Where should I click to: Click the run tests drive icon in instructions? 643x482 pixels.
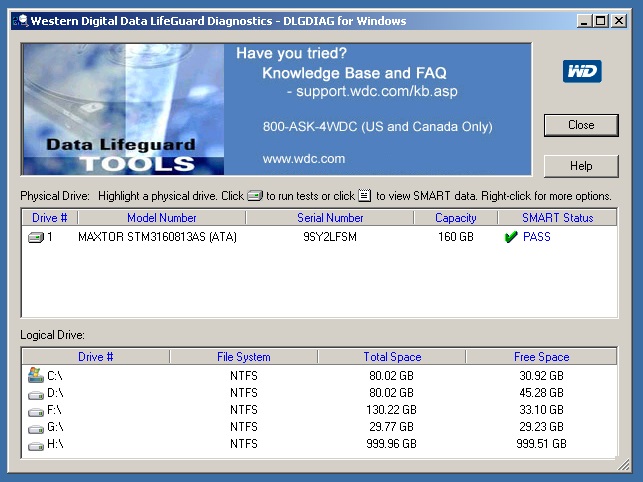(255, 196)
